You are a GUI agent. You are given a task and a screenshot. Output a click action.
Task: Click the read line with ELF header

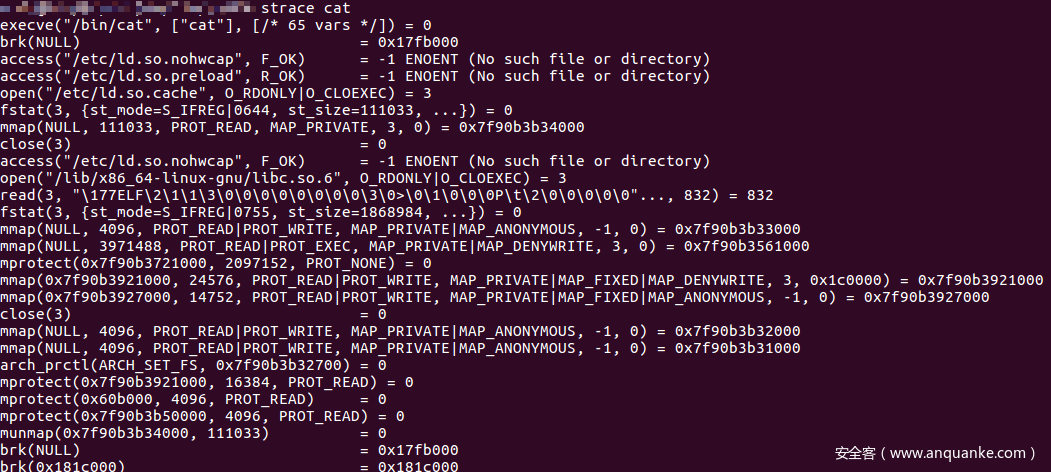[386, 195]
